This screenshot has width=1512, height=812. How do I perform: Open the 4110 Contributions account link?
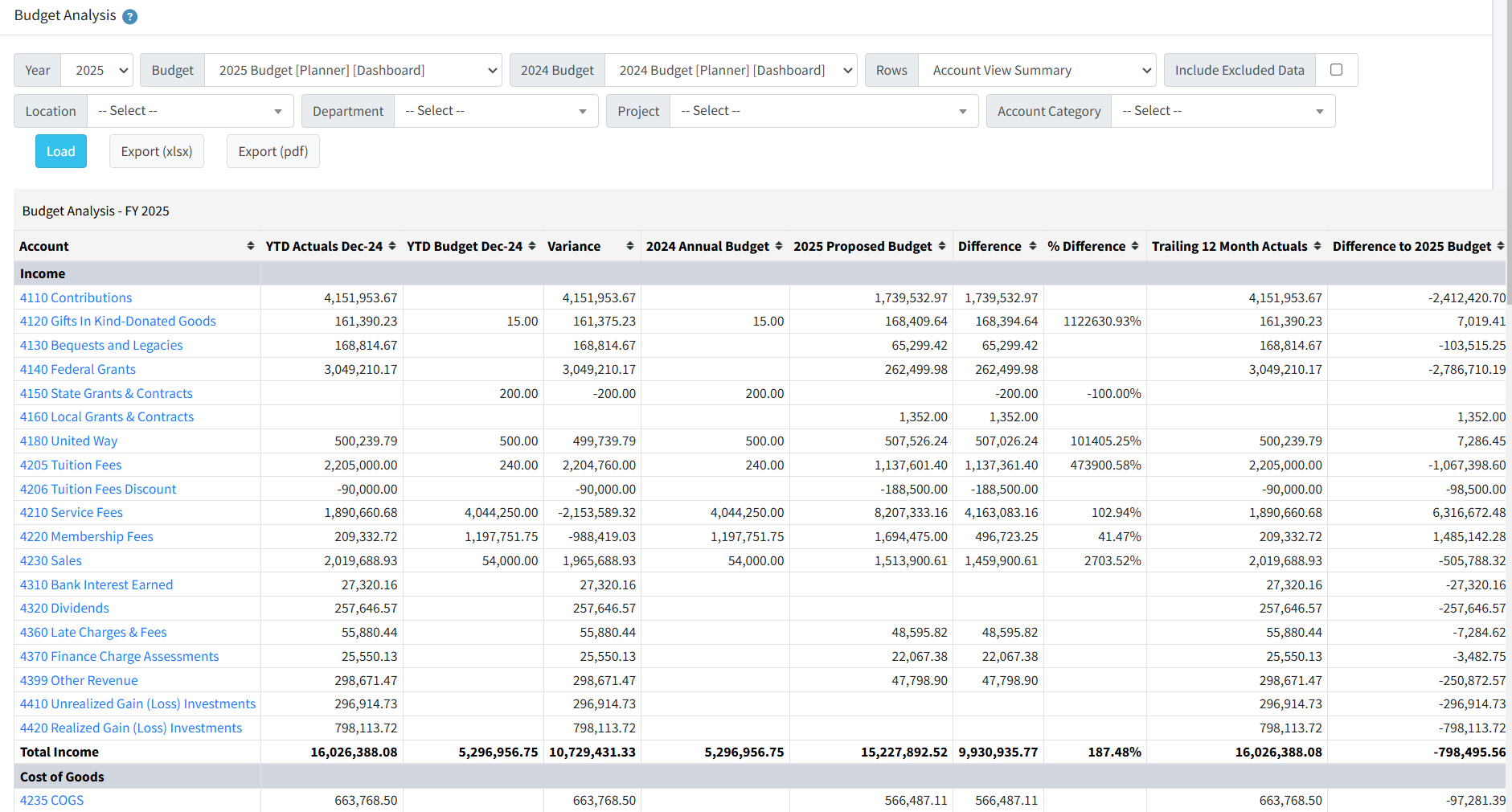(76, 297)
